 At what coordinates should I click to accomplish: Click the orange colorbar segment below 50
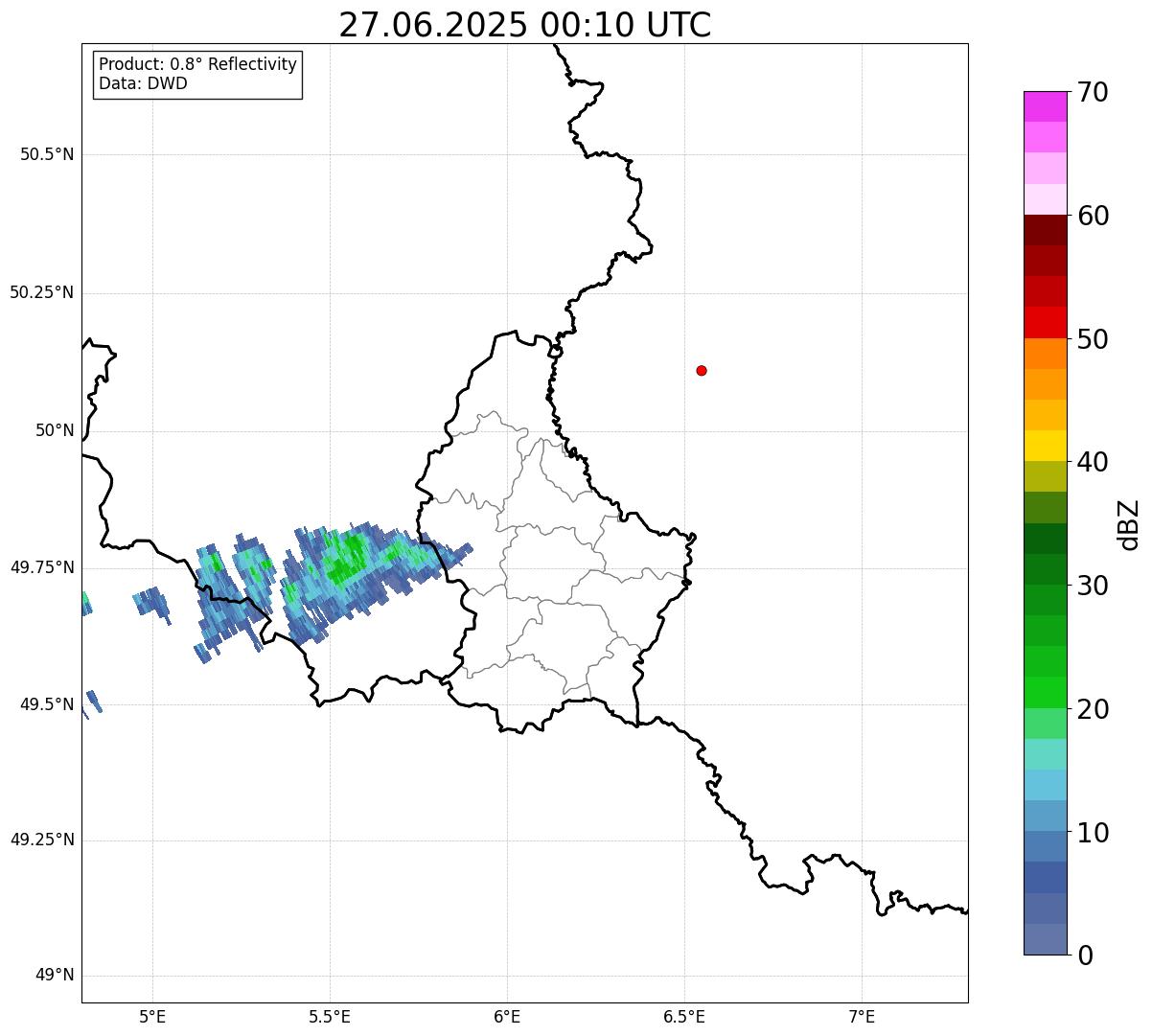point(1045,354)
